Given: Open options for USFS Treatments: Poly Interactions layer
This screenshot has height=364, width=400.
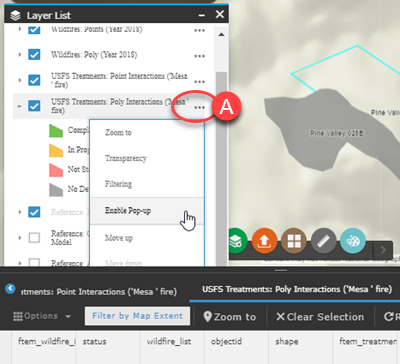Looking at the screenshot, I should [x=199, y=107].
